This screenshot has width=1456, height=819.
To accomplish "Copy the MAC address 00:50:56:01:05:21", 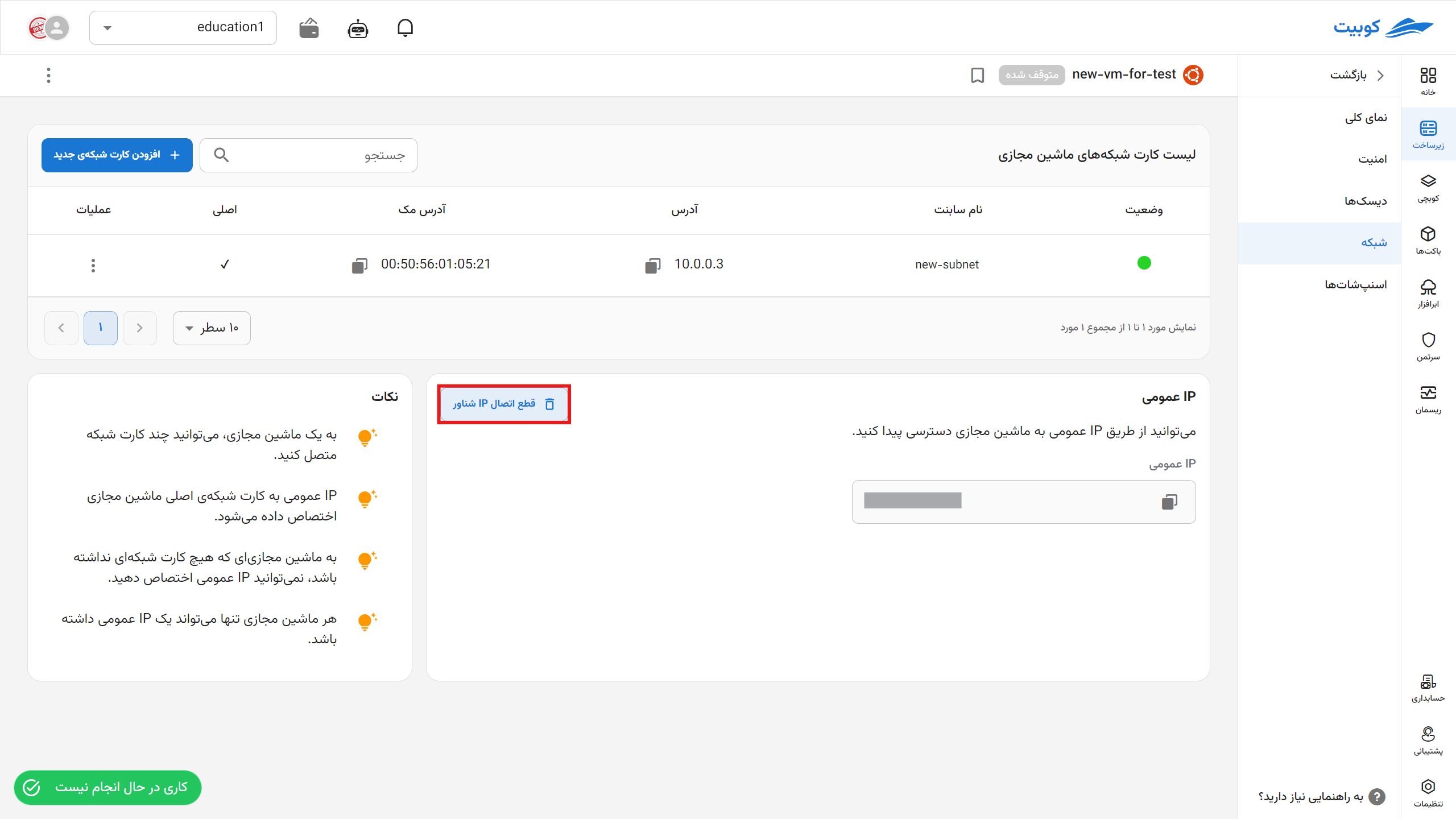I will click(x=359, y=264).
